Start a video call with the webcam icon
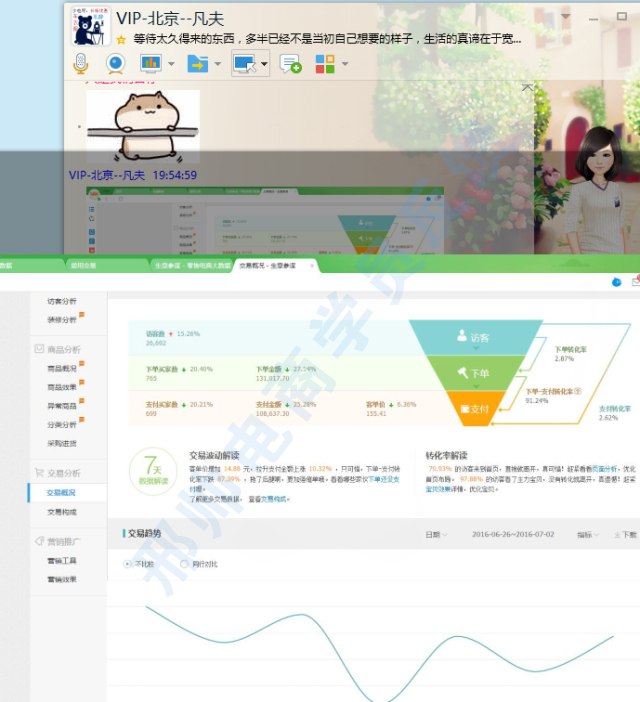Screen dimensions: 640x702 point(116,63)
